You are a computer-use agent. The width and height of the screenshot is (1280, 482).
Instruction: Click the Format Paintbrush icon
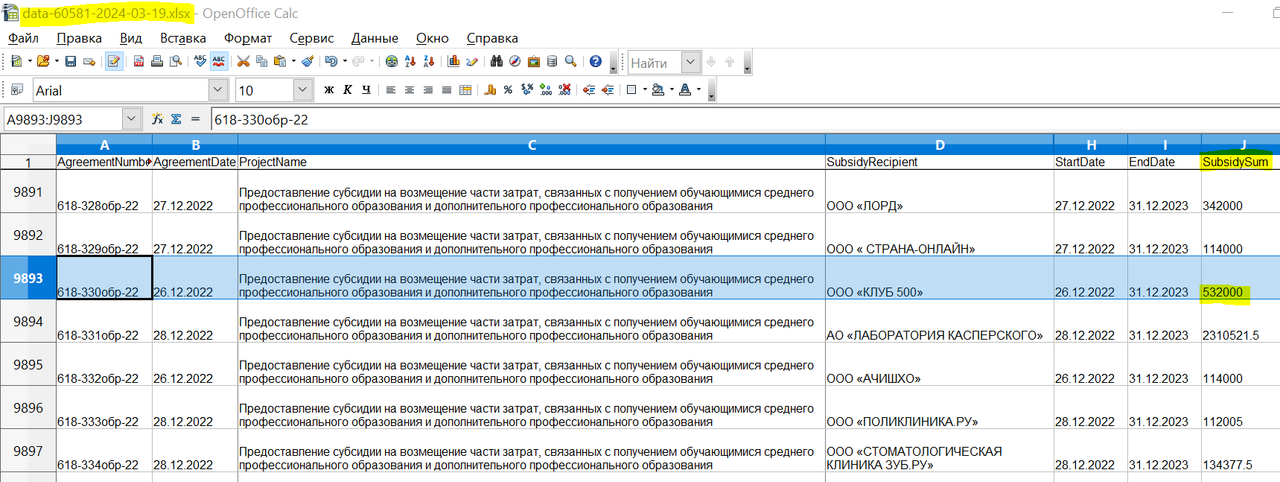click(307, 61)
